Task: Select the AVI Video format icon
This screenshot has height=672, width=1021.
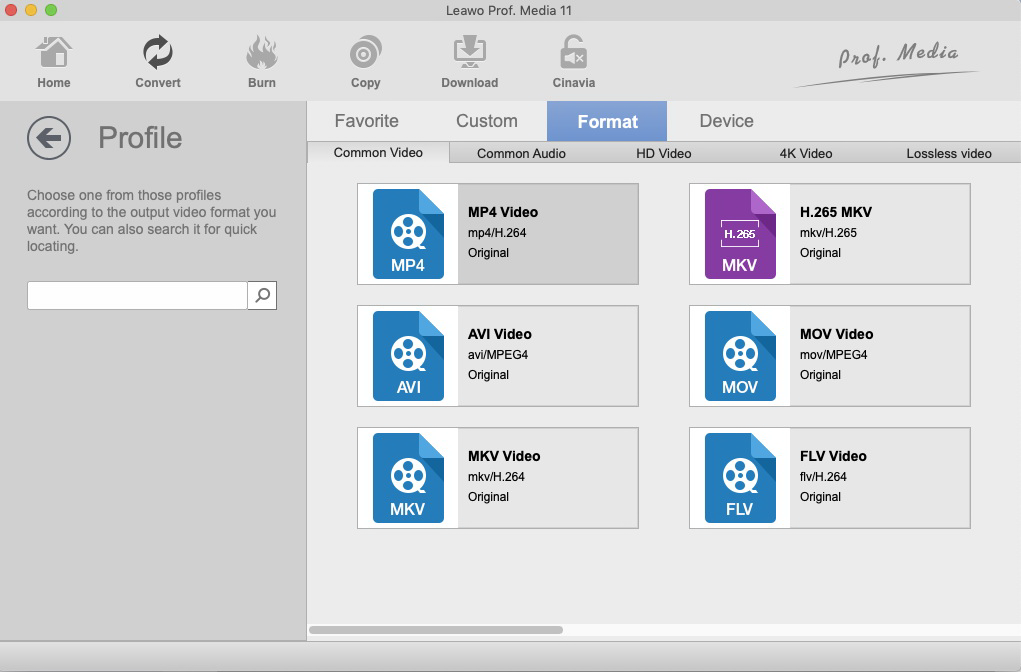Action: 408,356
